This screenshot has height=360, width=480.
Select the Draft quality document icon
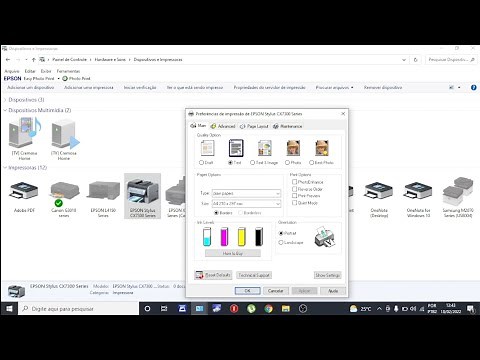pos(207,148)
